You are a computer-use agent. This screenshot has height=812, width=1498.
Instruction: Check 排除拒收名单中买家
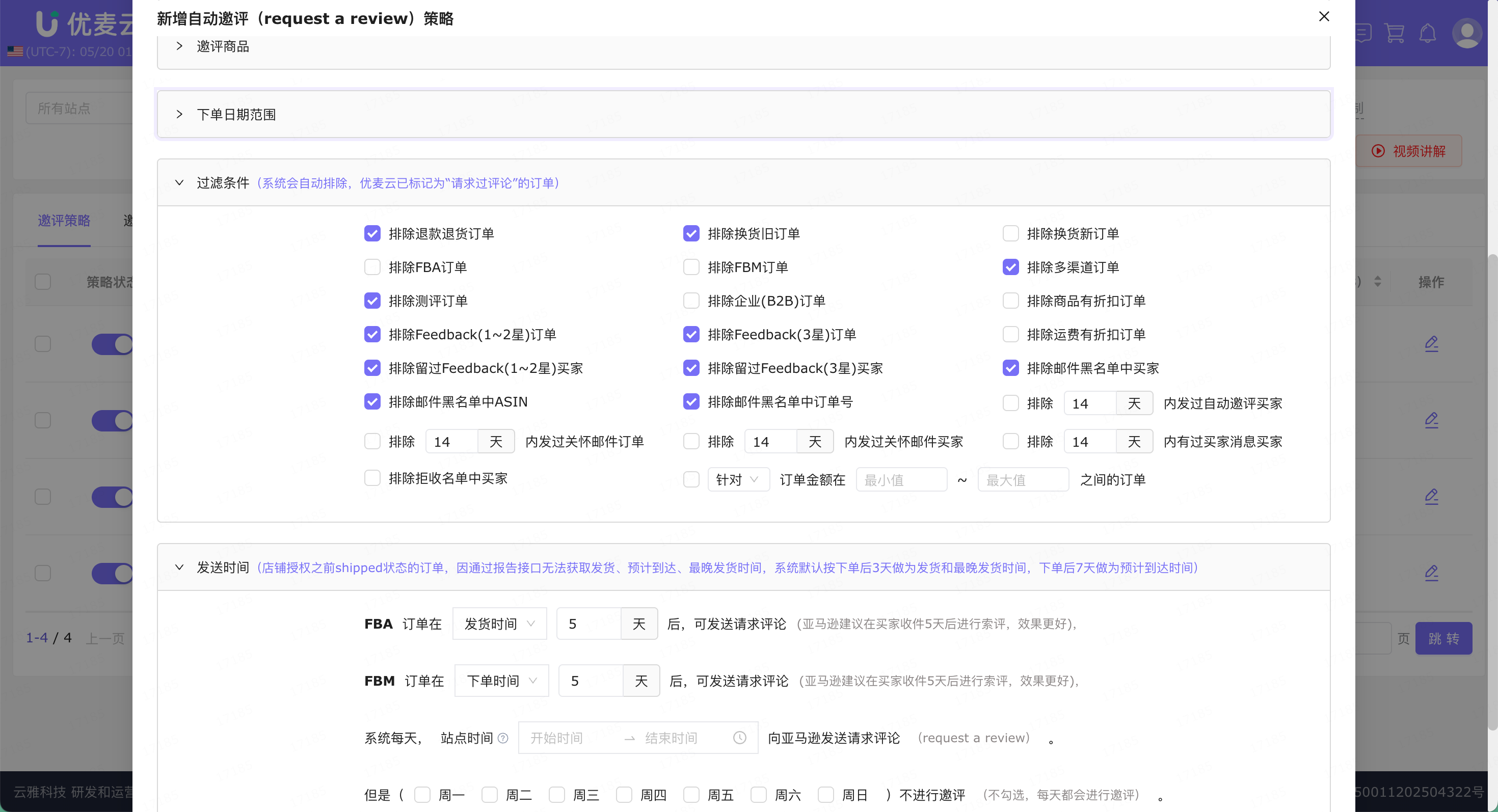372,478
